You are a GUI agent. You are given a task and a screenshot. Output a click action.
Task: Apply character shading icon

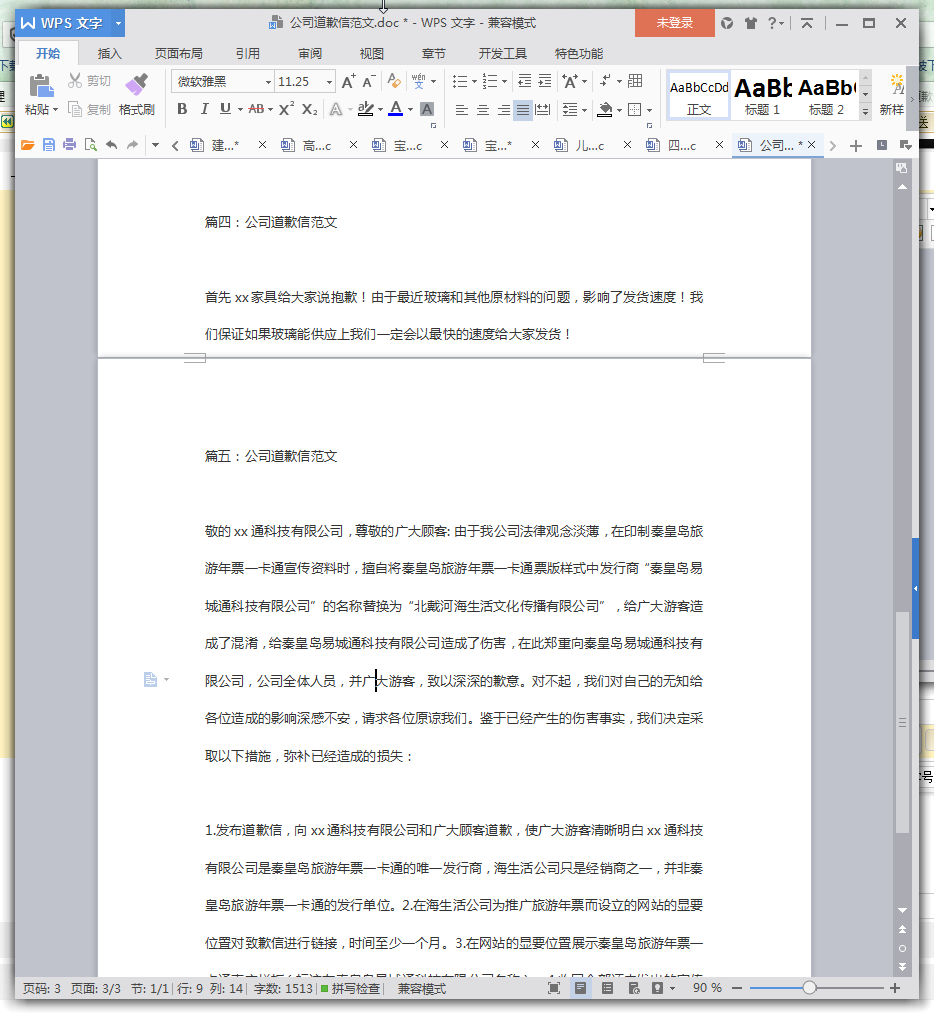[x=427, y=109]
